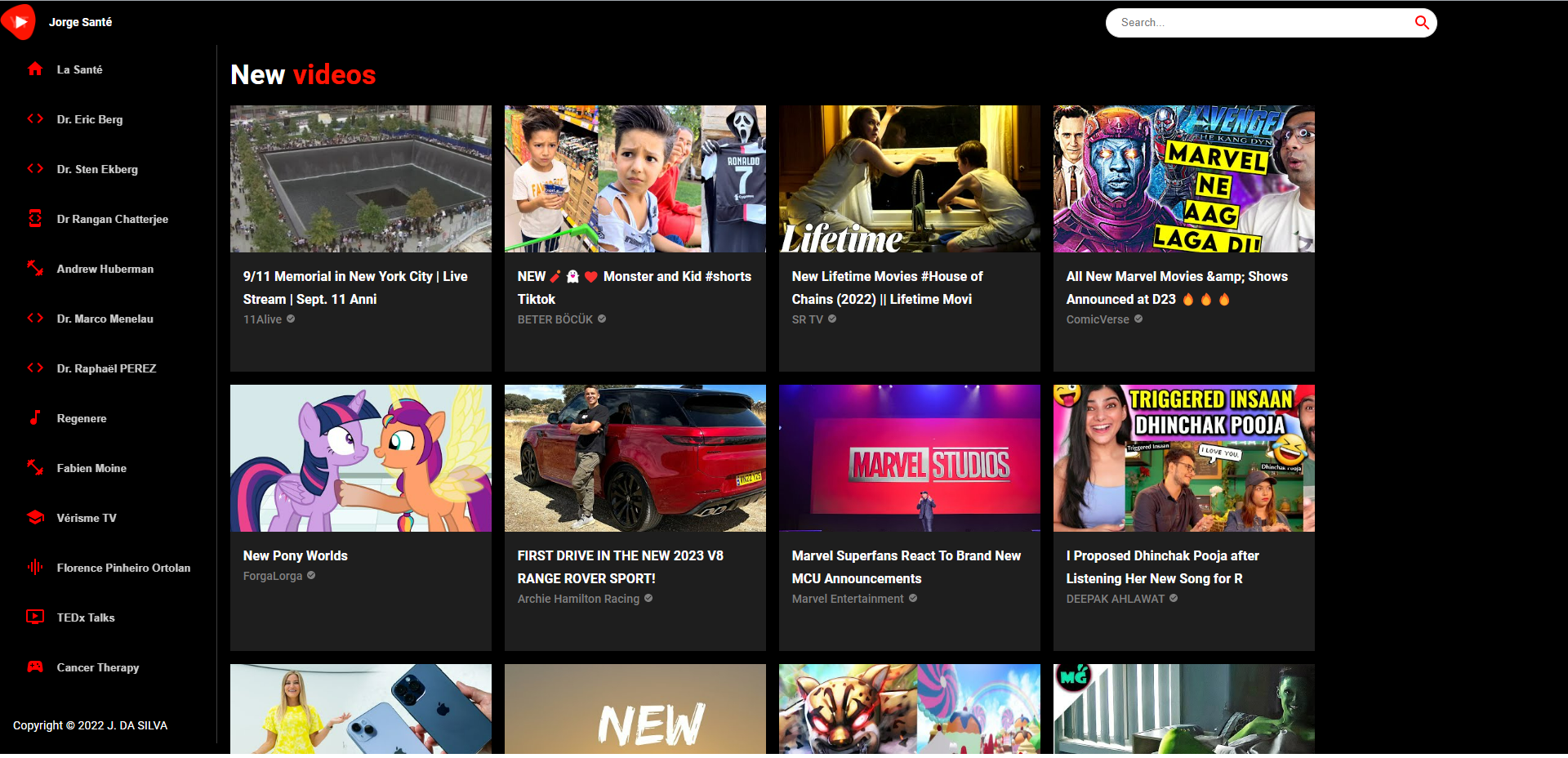The width and height of the screenshot is (1568, 758).
Task: Click the verified badge next to Archie Hamilton Racing
Action: tap(648, 598)
